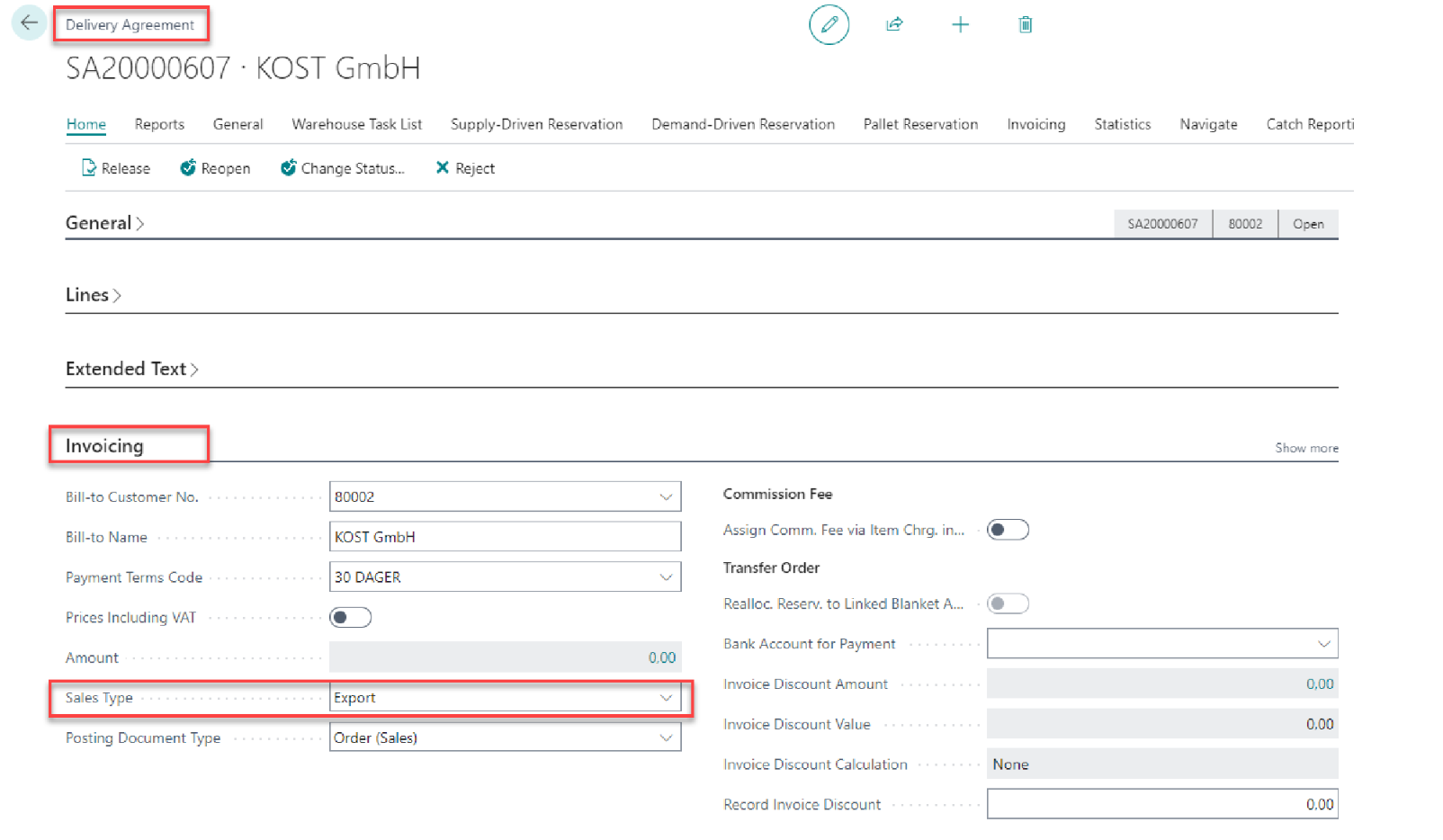Click the back arrow icon
The height and width of the screenshot is (840, 1443).
(x=29, y=23)
